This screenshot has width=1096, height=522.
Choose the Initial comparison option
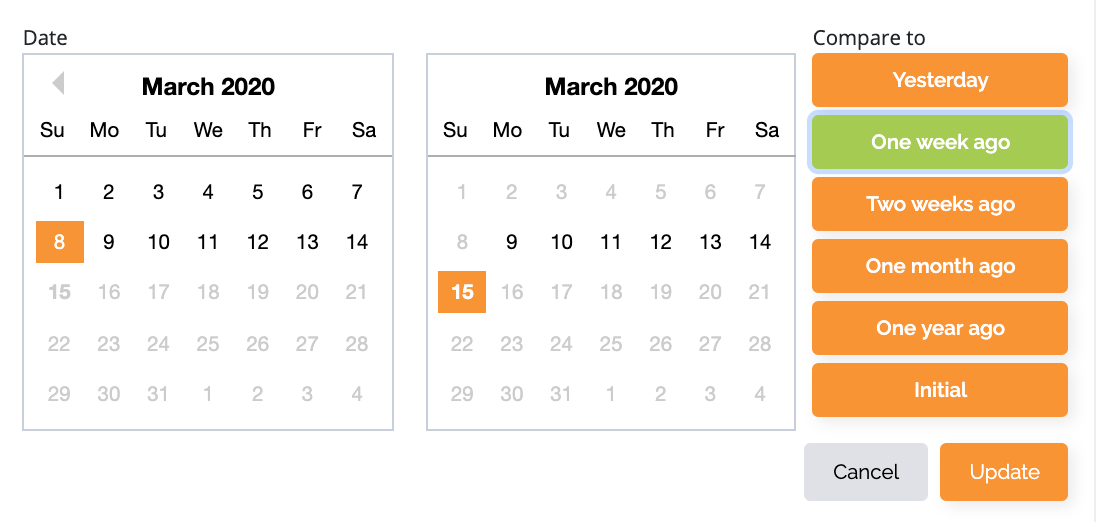[x=940, y=390]
